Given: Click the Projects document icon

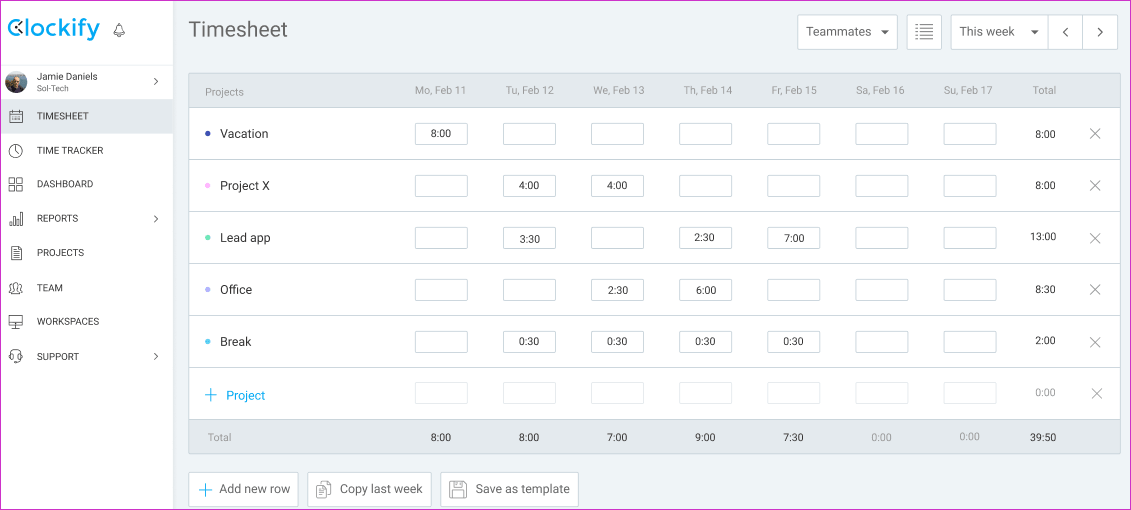Looking at the screenshot, I should click(x=16, y=253).
